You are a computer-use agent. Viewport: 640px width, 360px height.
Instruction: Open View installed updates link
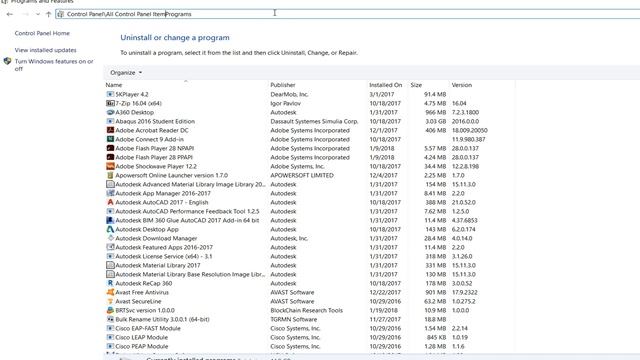[x=45, y=50]
